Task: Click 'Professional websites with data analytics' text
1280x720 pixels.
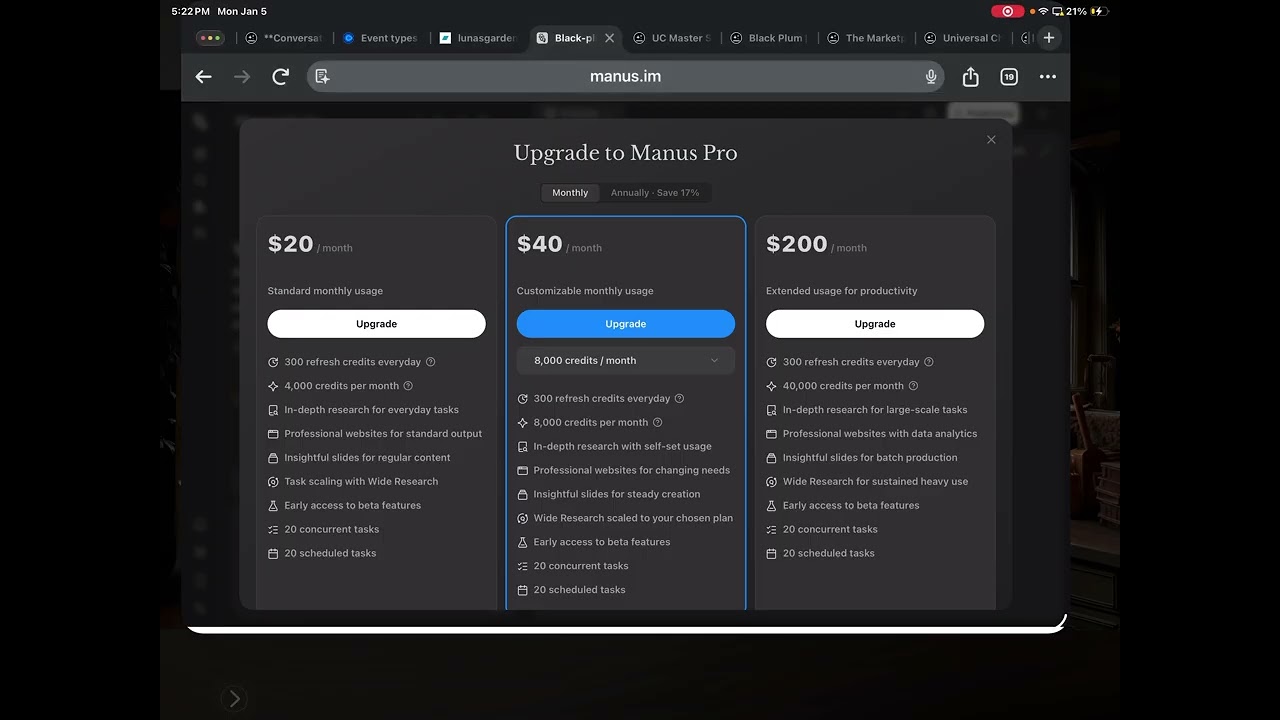Action: 880,434
